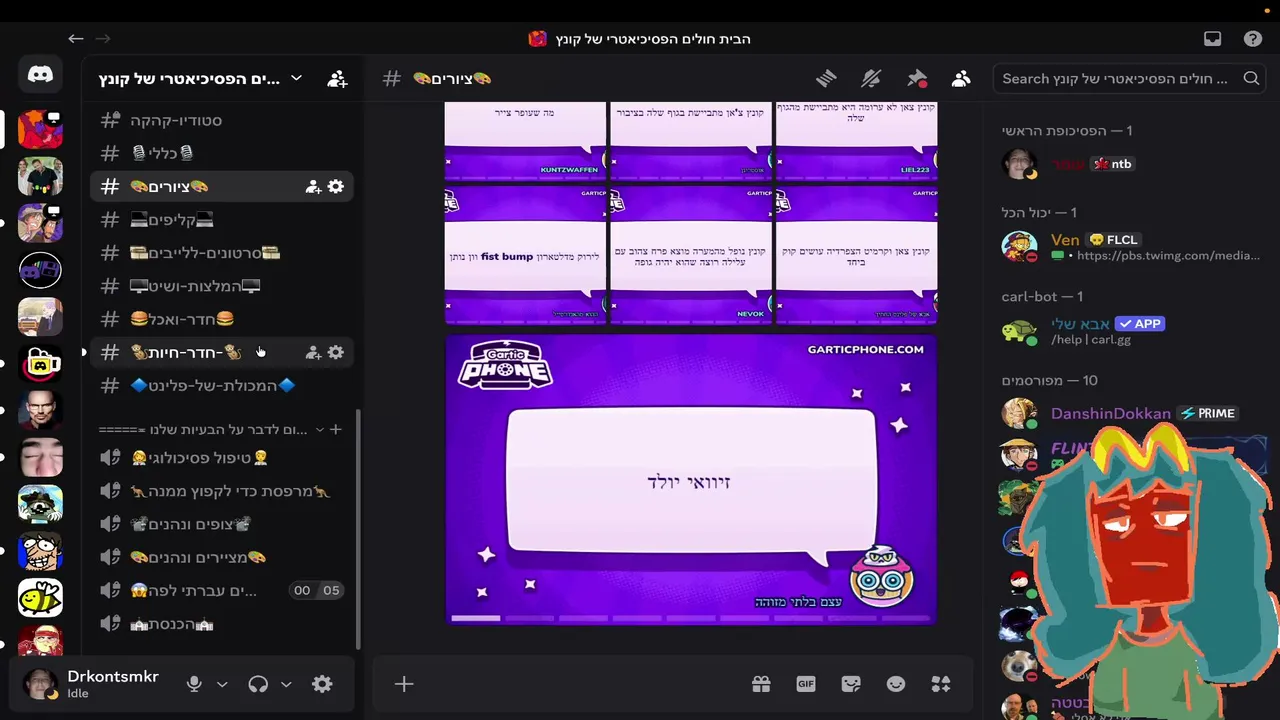Image resolution: width=1280 pixels, height=720 pixels.
Task: Join the voice channel showing 00 05
Action: [222, 590]
